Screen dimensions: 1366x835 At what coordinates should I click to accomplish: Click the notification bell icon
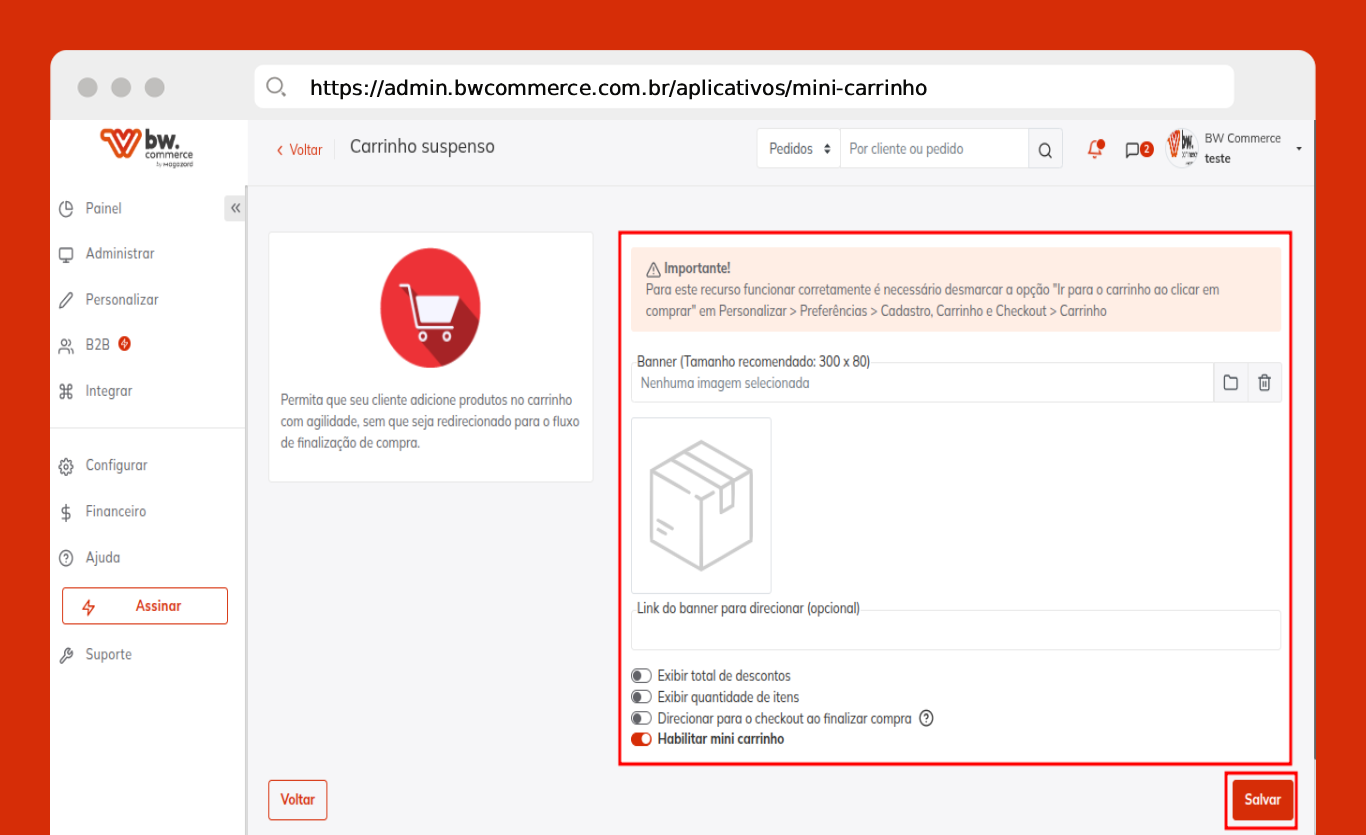1096,149
